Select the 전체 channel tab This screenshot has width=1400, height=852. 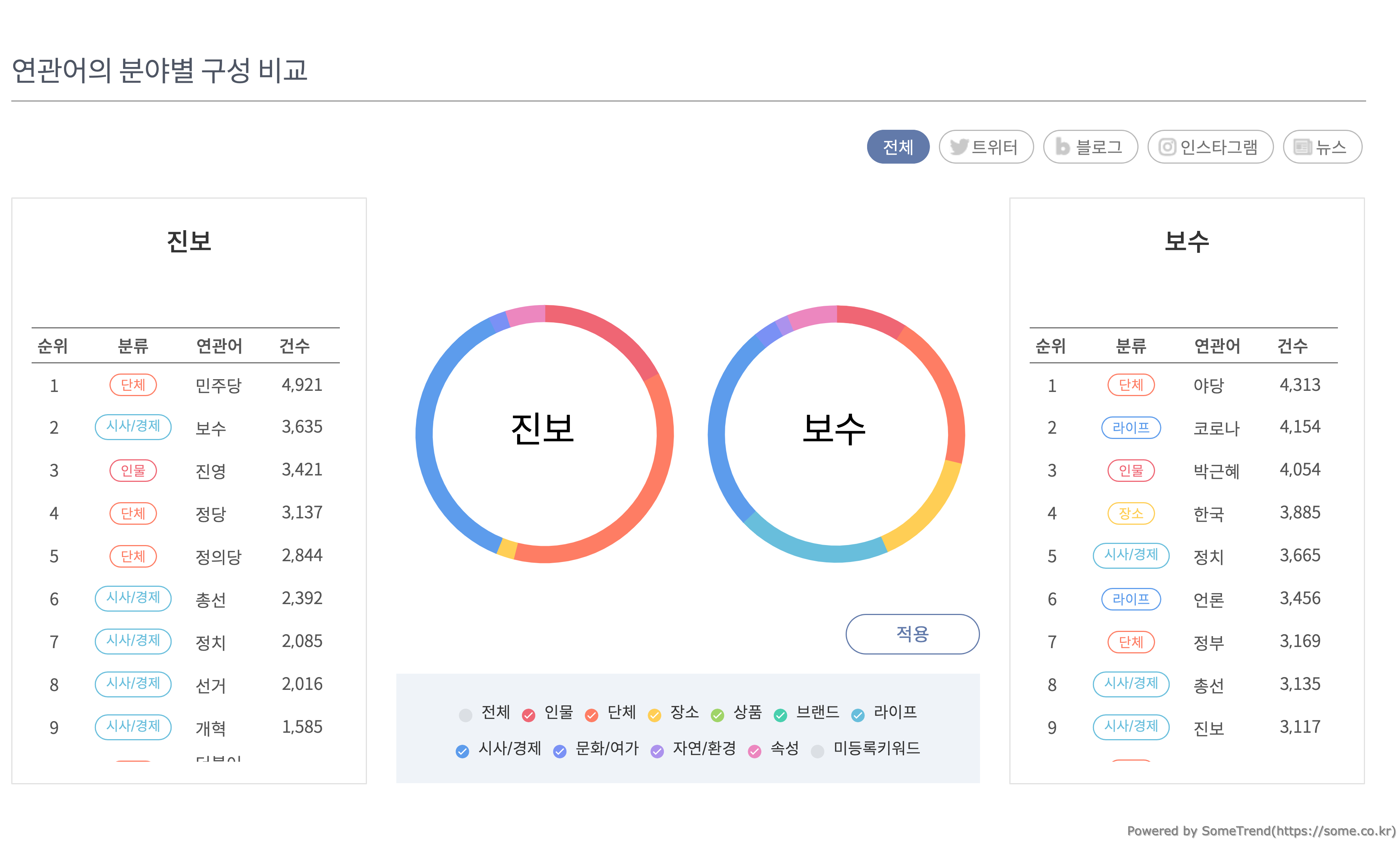(898, 147)
